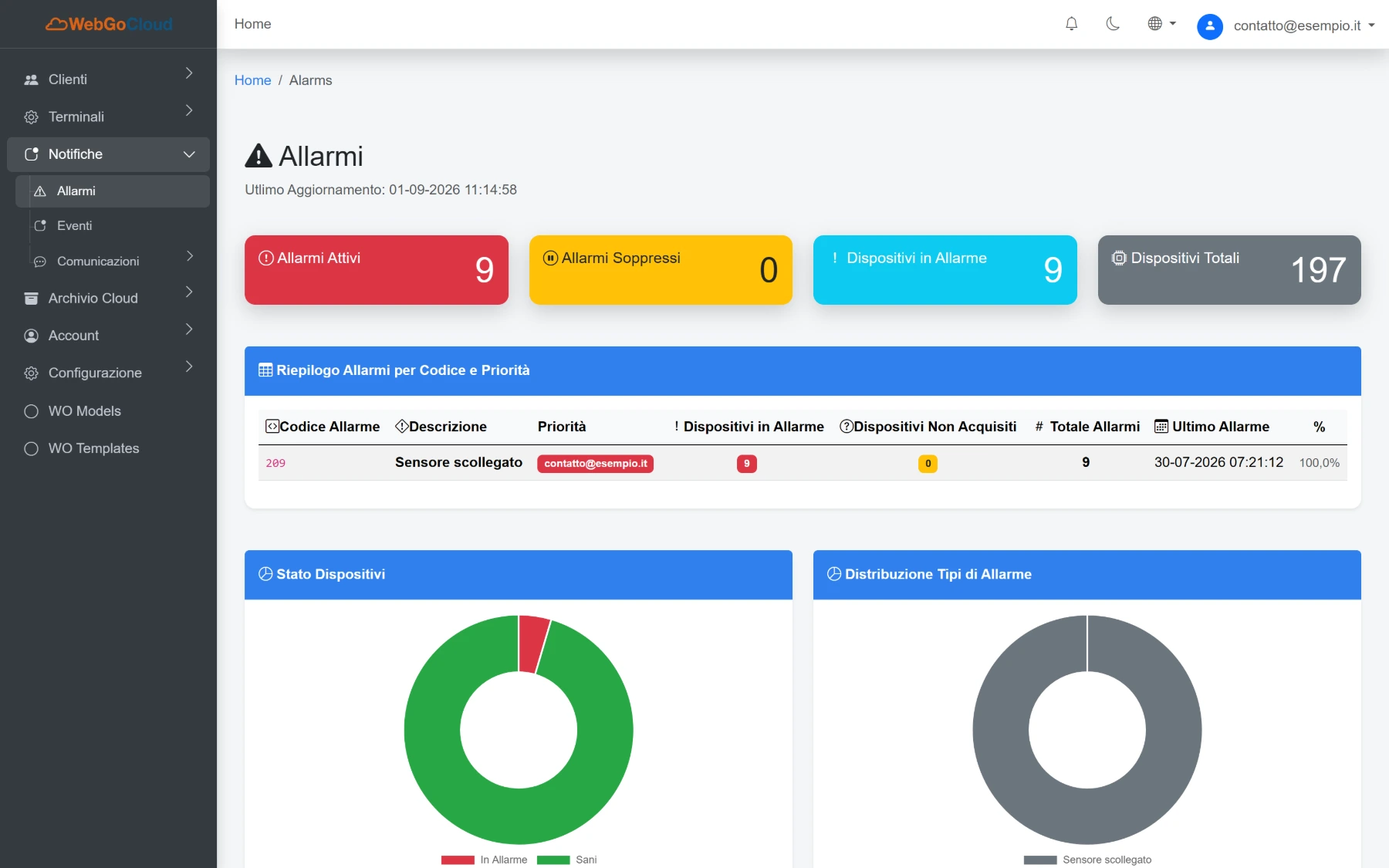The height and width of the screenshot is (868, 1389).
Task: Click the Allarmi warning triangle sidebar icon
Action: (x=40, y=191)
